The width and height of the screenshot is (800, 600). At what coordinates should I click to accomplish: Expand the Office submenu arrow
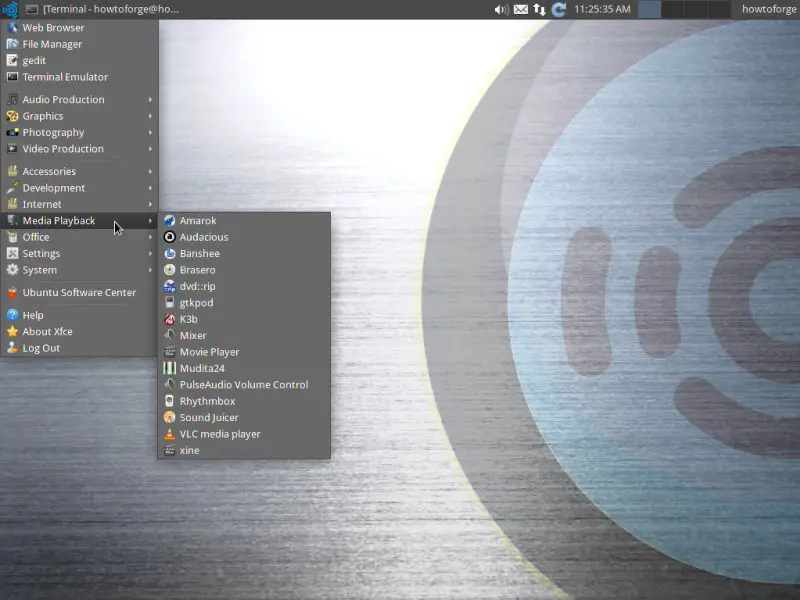(x=150, y=237)
